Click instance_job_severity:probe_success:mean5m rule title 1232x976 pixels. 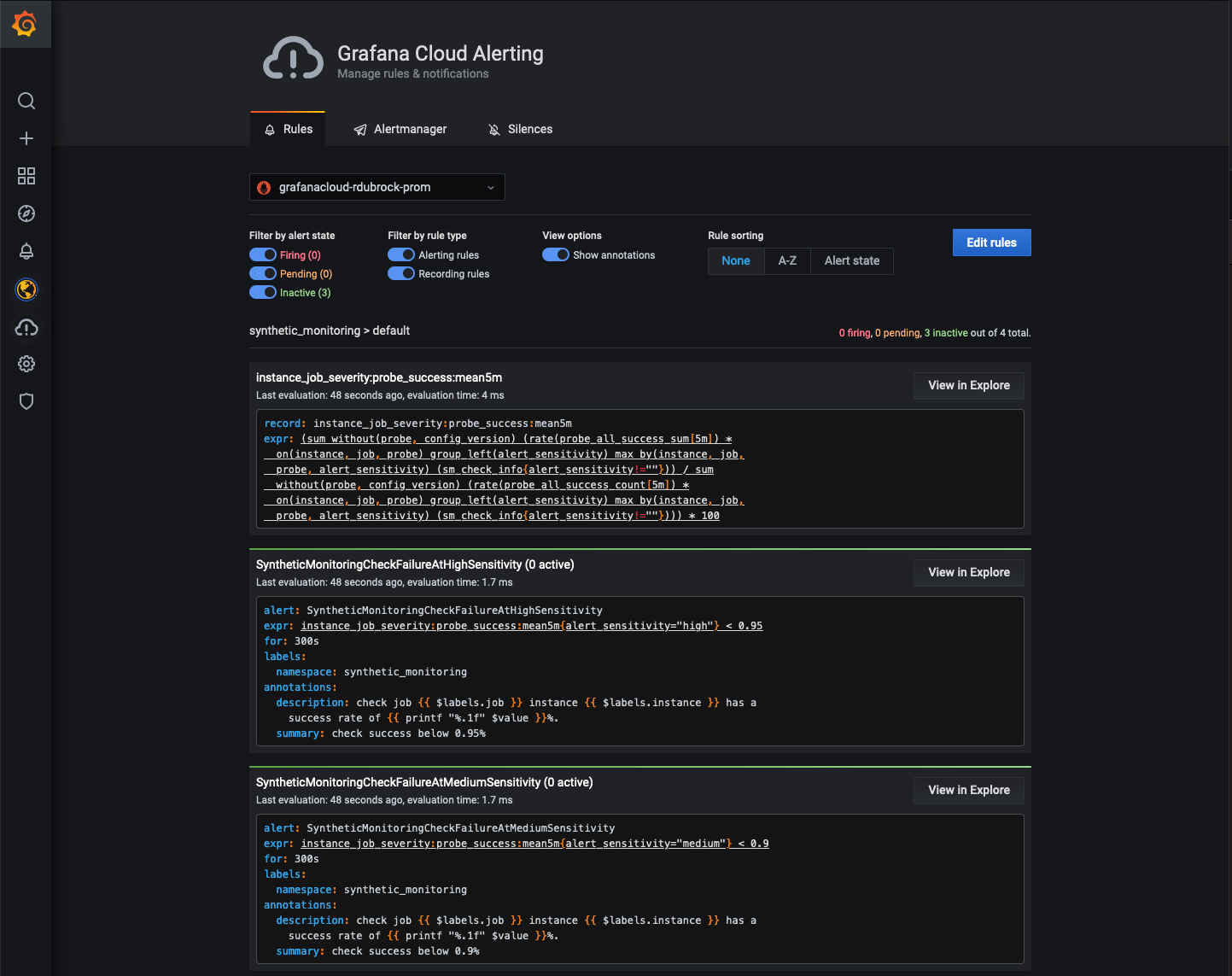(379, 377)
